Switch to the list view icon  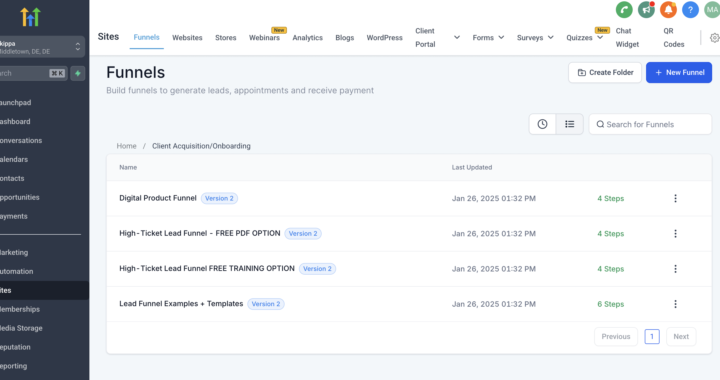click(x=569, y=124)
